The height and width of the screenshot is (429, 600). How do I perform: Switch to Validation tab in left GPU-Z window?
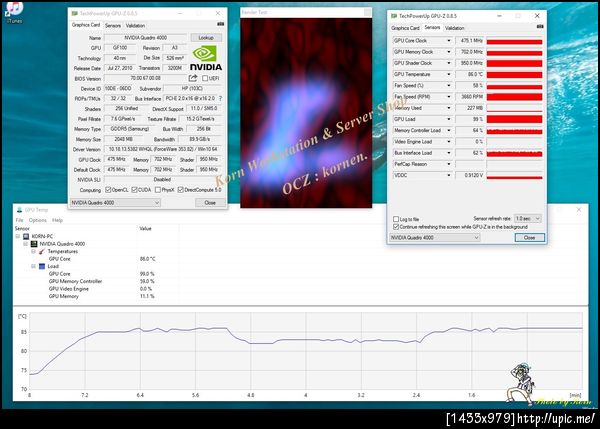pyautogui.click(x=135, y=26)
